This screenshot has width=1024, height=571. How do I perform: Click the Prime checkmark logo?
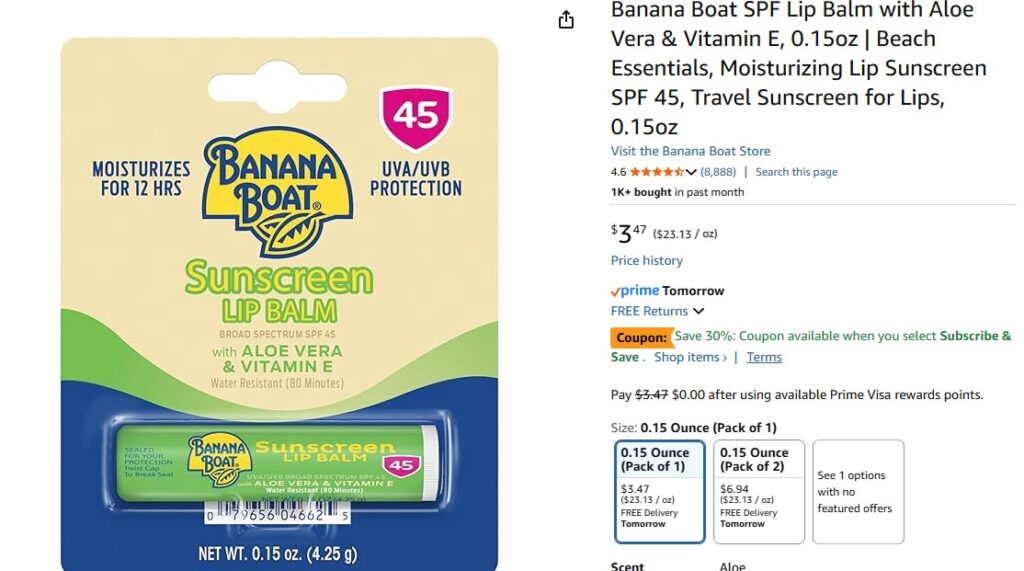[x=635, y=291]
